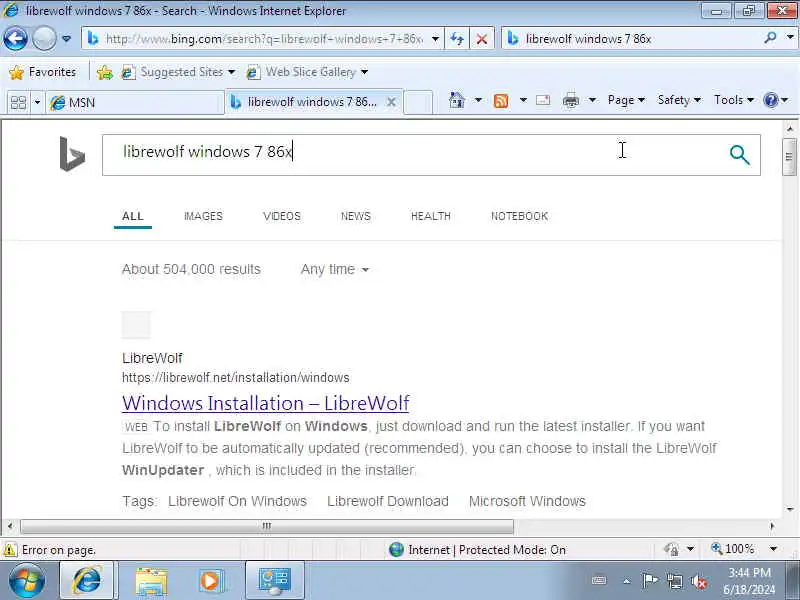Open the Favorites star button
The image size is (800, 600).
[43, 72]
